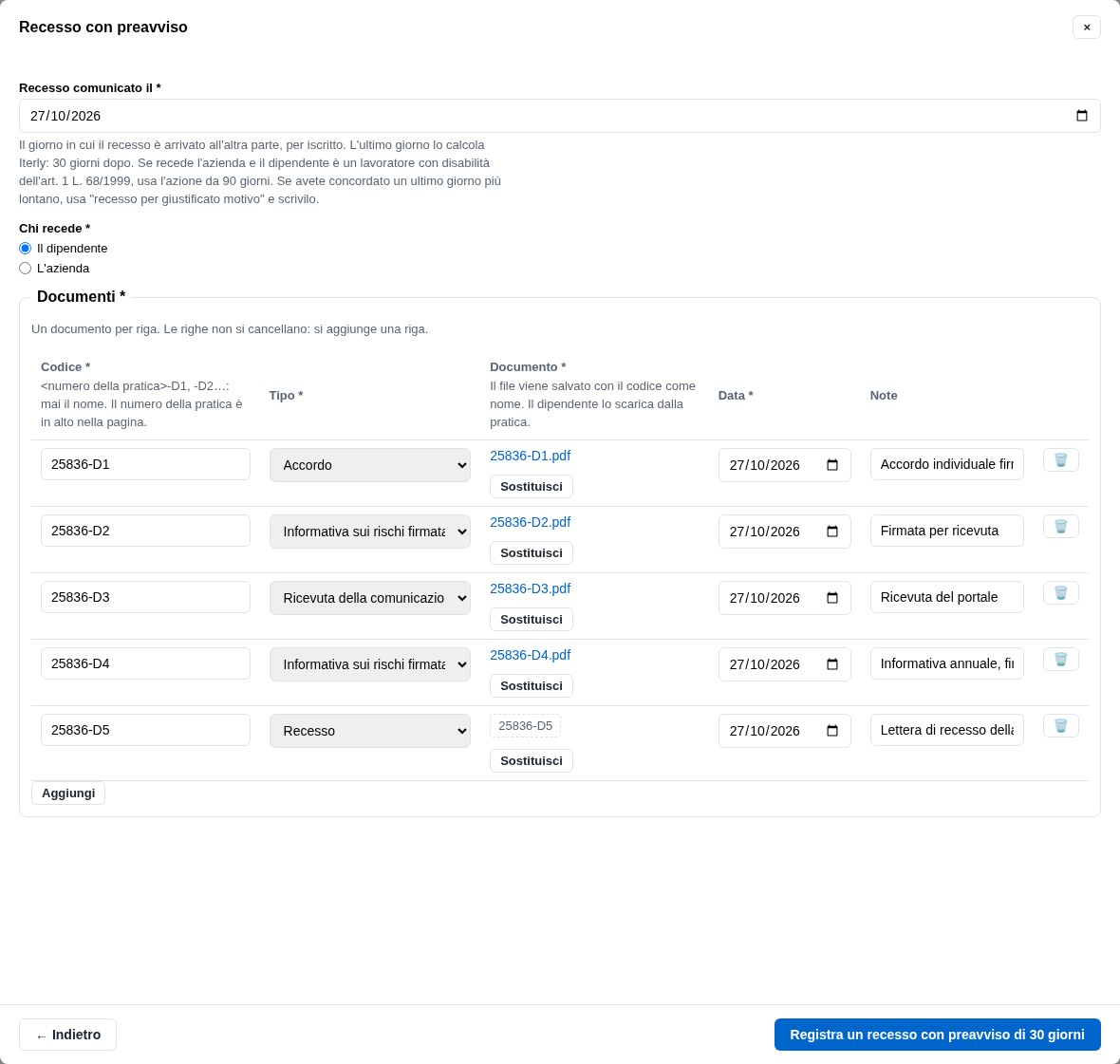Edit the Accordo individuale note field
1120x1064 pixels.
[947, 464]
